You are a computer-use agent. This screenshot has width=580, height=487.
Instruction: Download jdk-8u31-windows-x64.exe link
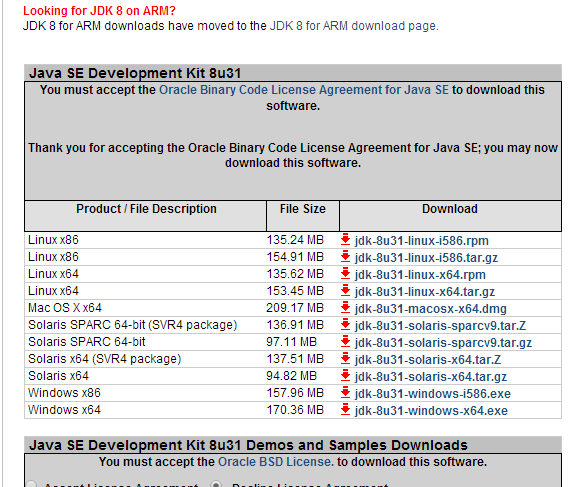click(x=431, y=411)
